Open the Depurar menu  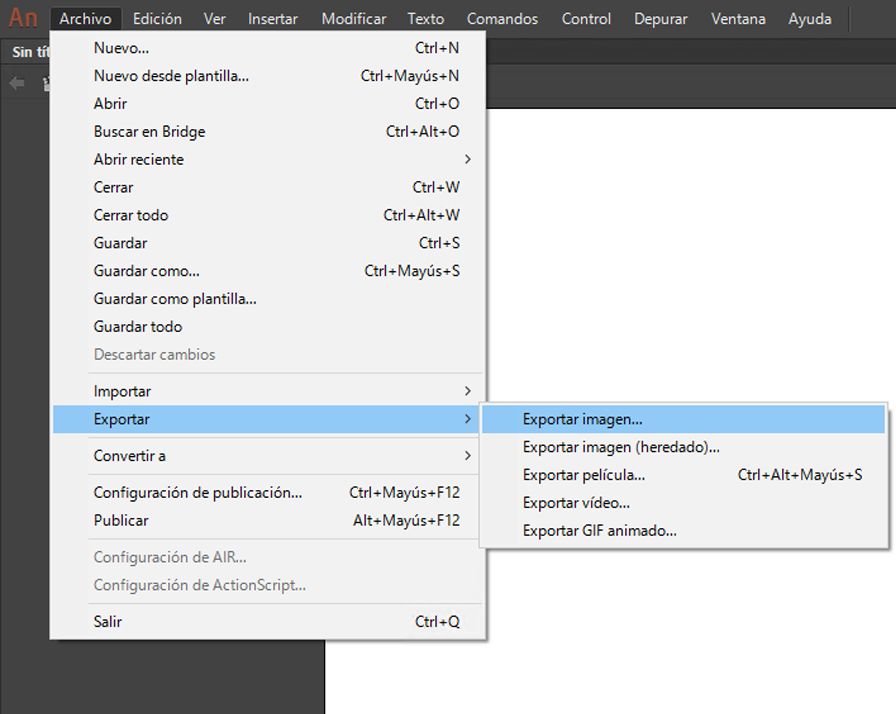661,19
